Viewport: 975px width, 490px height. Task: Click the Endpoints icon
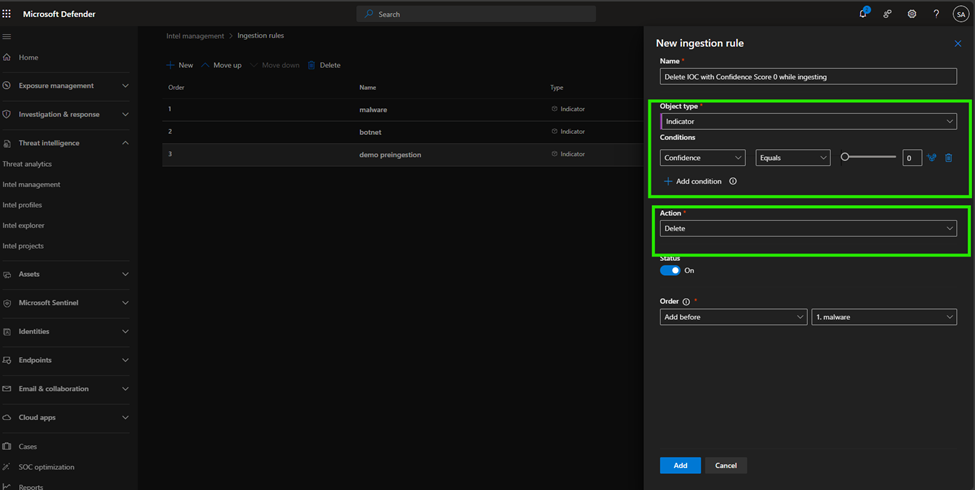[x=7, y=360]
